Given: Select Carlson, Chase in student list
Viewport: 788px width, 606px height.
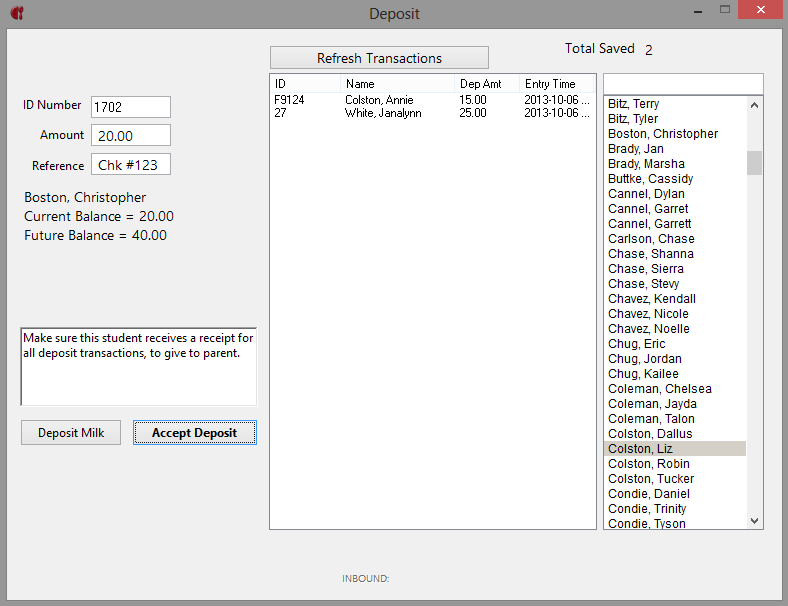Looking at the screenshot, I should pyautogui.click(x=674, y=239).
